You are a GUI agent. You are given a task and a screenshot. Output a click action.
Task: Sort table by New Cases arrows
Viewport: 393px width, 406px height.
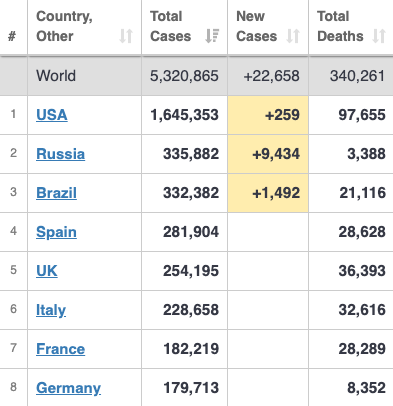293,36
